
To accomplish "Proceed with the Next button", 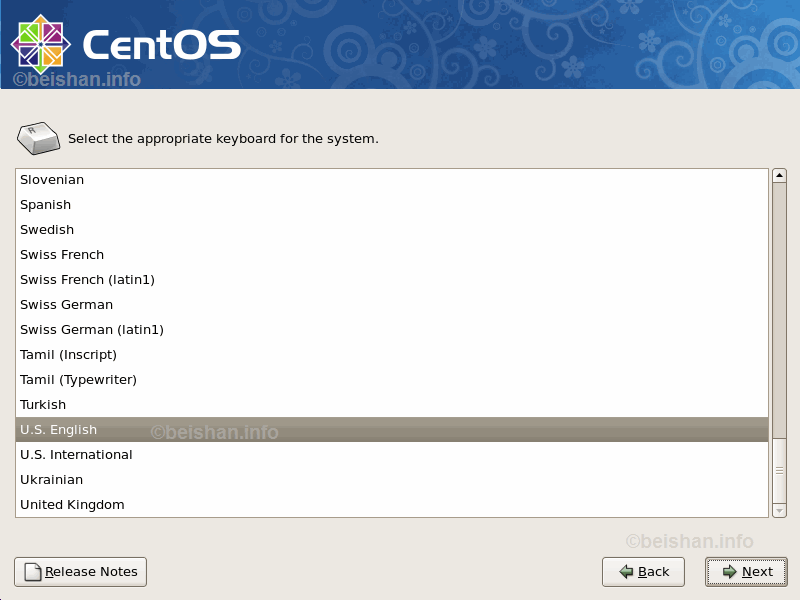I will (746, 572).
